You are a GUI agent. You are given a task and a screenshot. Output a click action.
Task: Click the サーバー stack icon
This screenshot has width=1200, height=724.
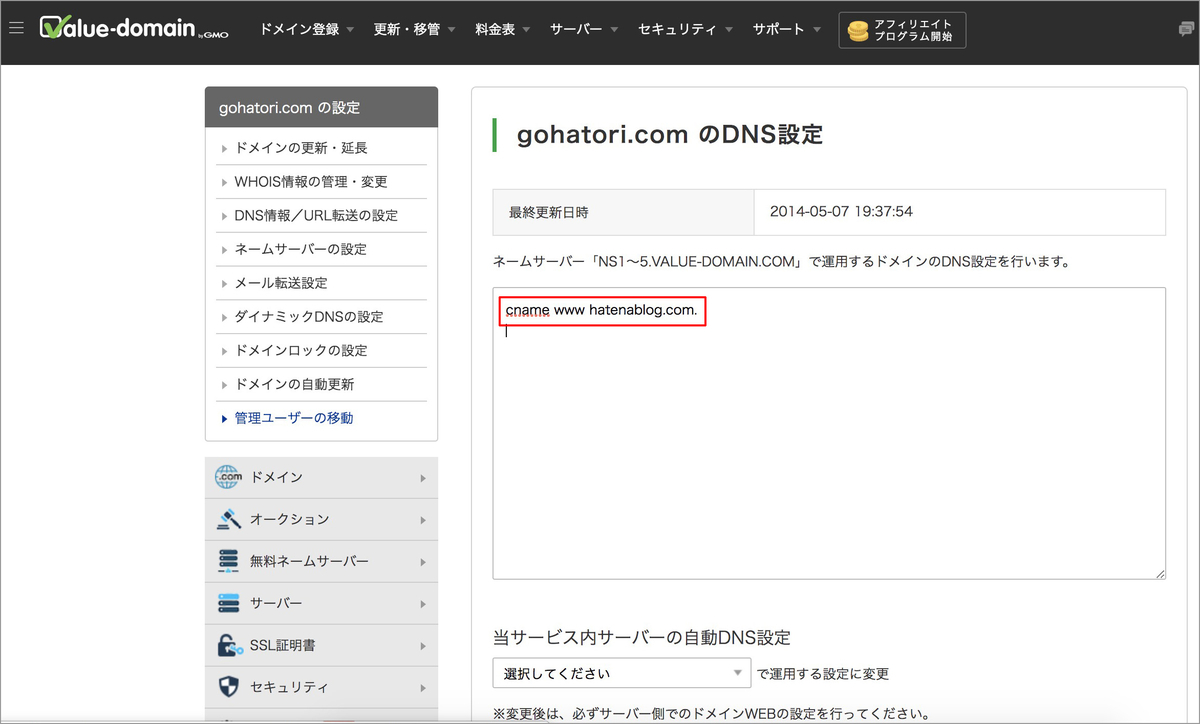[x=228, y=603]
